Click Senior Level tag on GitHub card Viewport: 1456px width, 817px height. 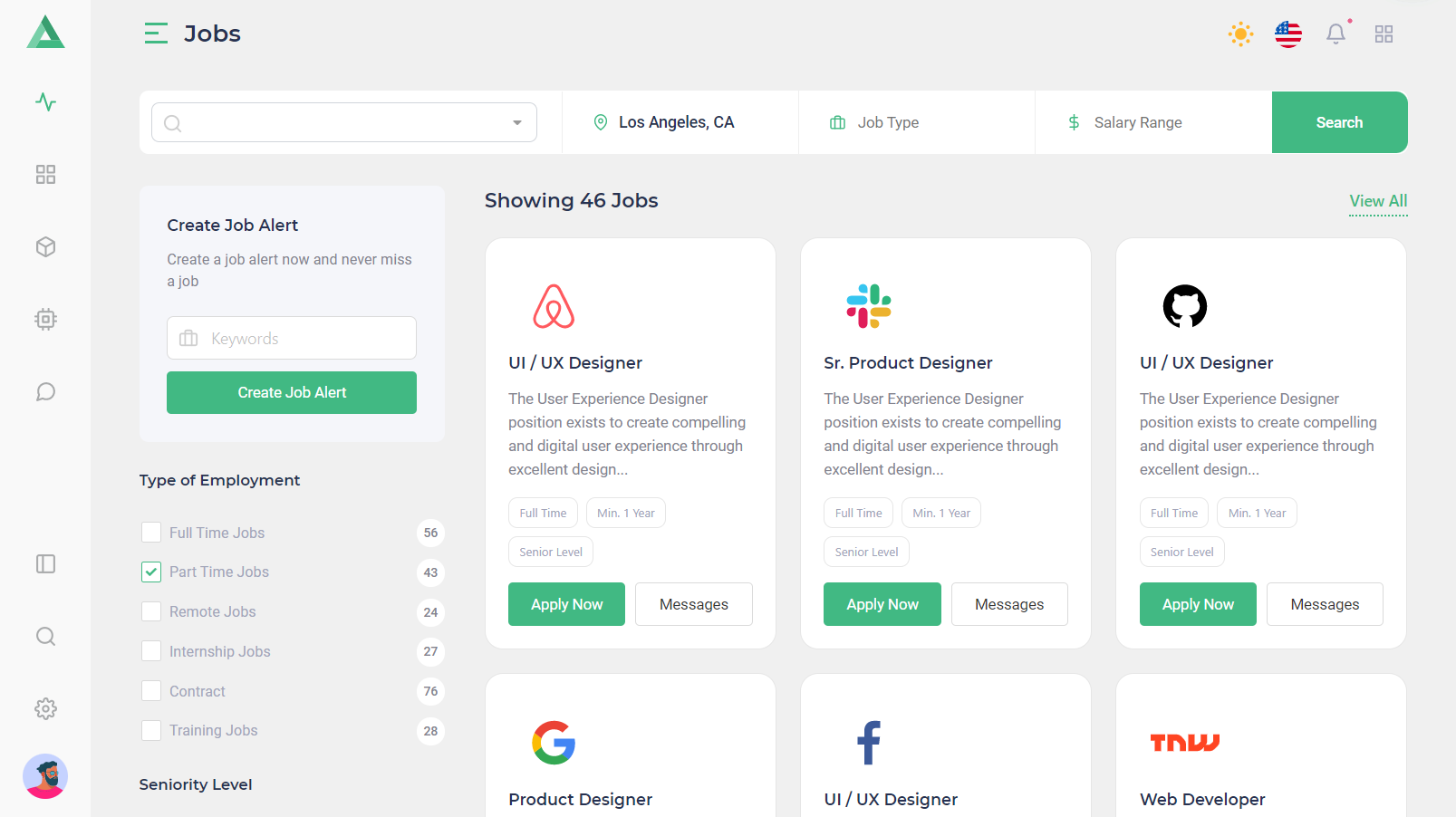click(1182, 552)
